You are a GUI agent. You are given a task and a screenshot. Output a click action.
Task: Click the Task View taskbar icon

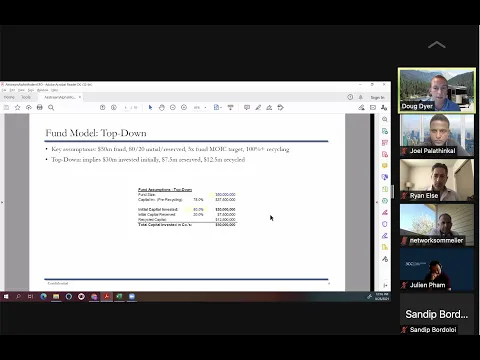[30, 296]
